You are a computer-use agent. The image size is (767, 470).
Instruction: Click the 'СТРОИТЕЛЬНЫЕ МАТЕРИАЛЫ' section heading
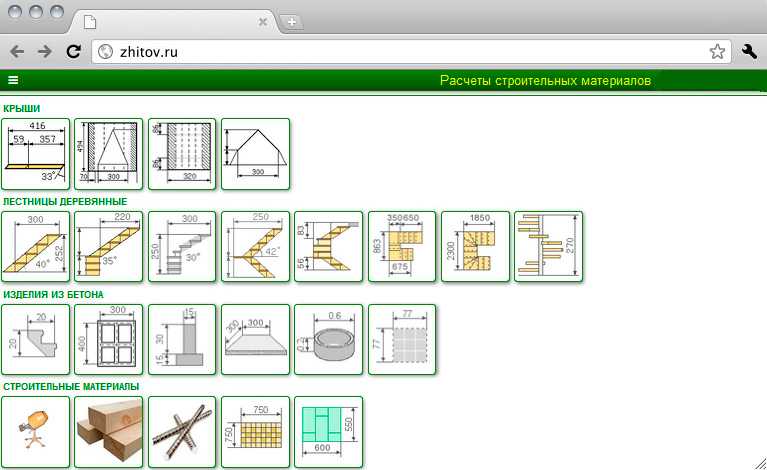click(x=71, y=386)
